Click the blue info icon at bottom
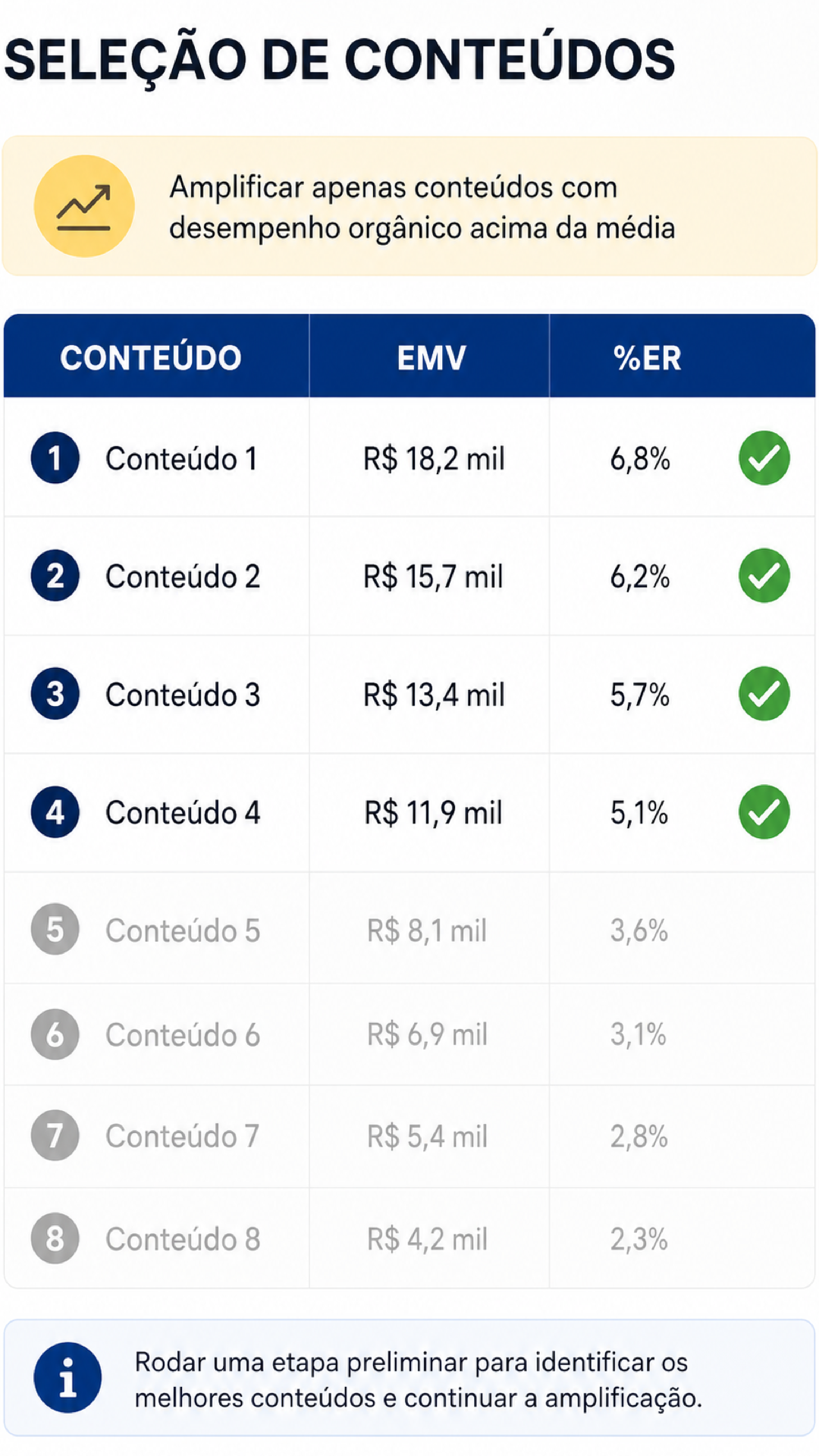This screenshot has height=1456, width=819. click(x=67, y=1377)
